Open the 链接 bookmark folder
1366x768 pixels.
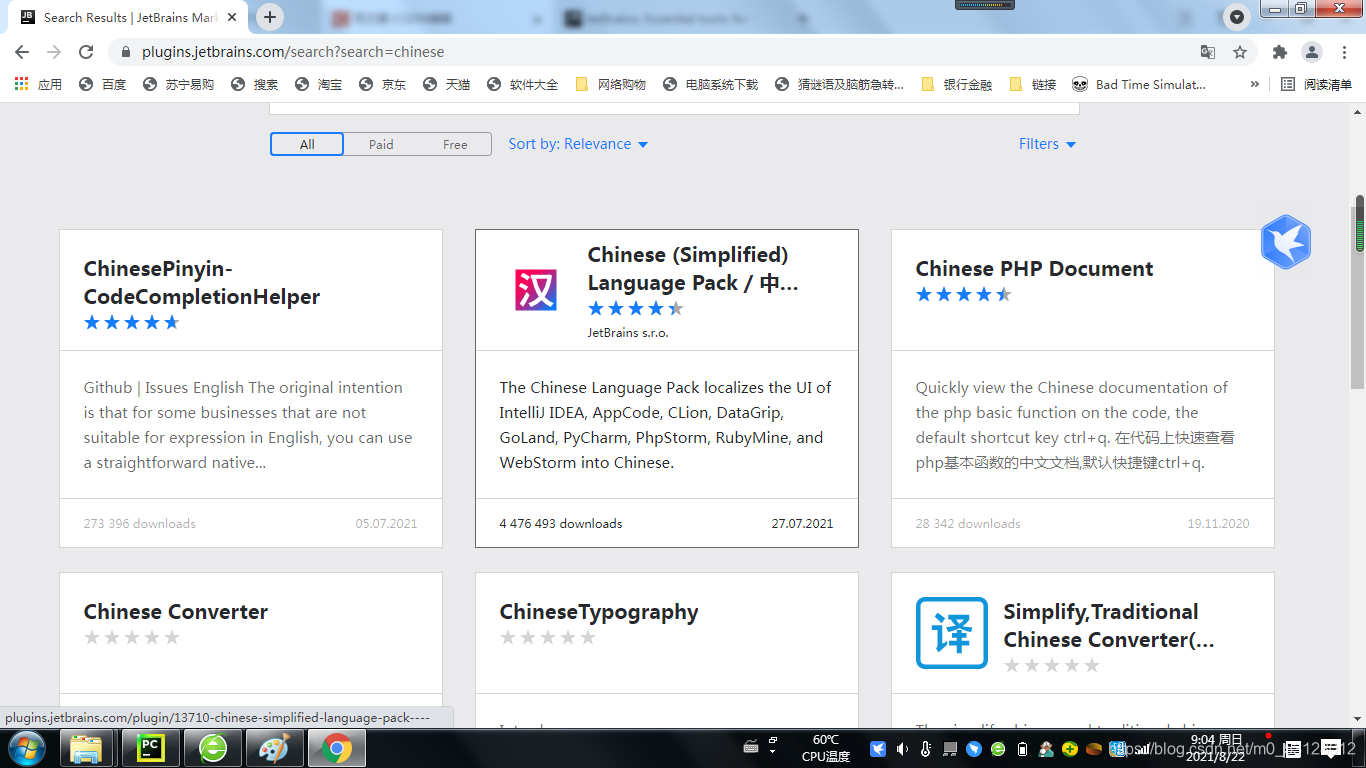click(1033, 85)
